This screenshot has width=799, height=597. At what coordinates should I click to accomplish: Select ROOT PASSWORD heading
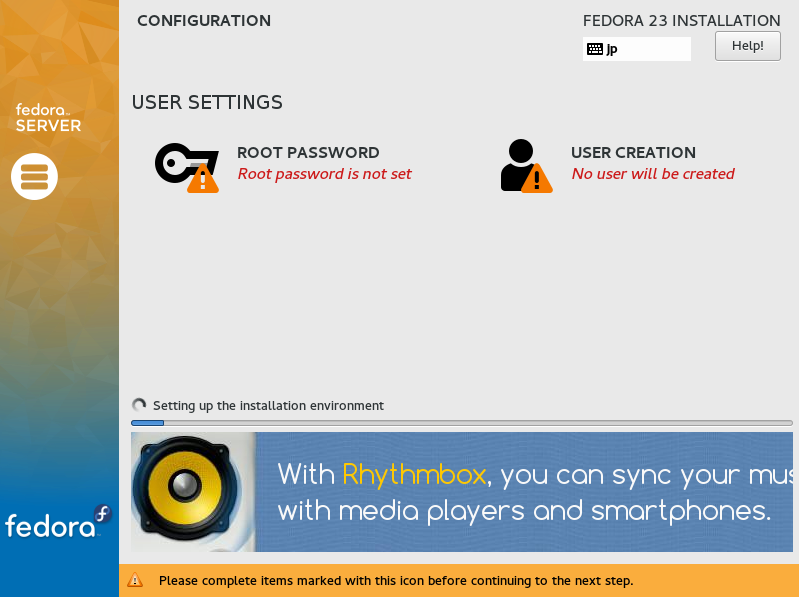(x=308, y=152)
